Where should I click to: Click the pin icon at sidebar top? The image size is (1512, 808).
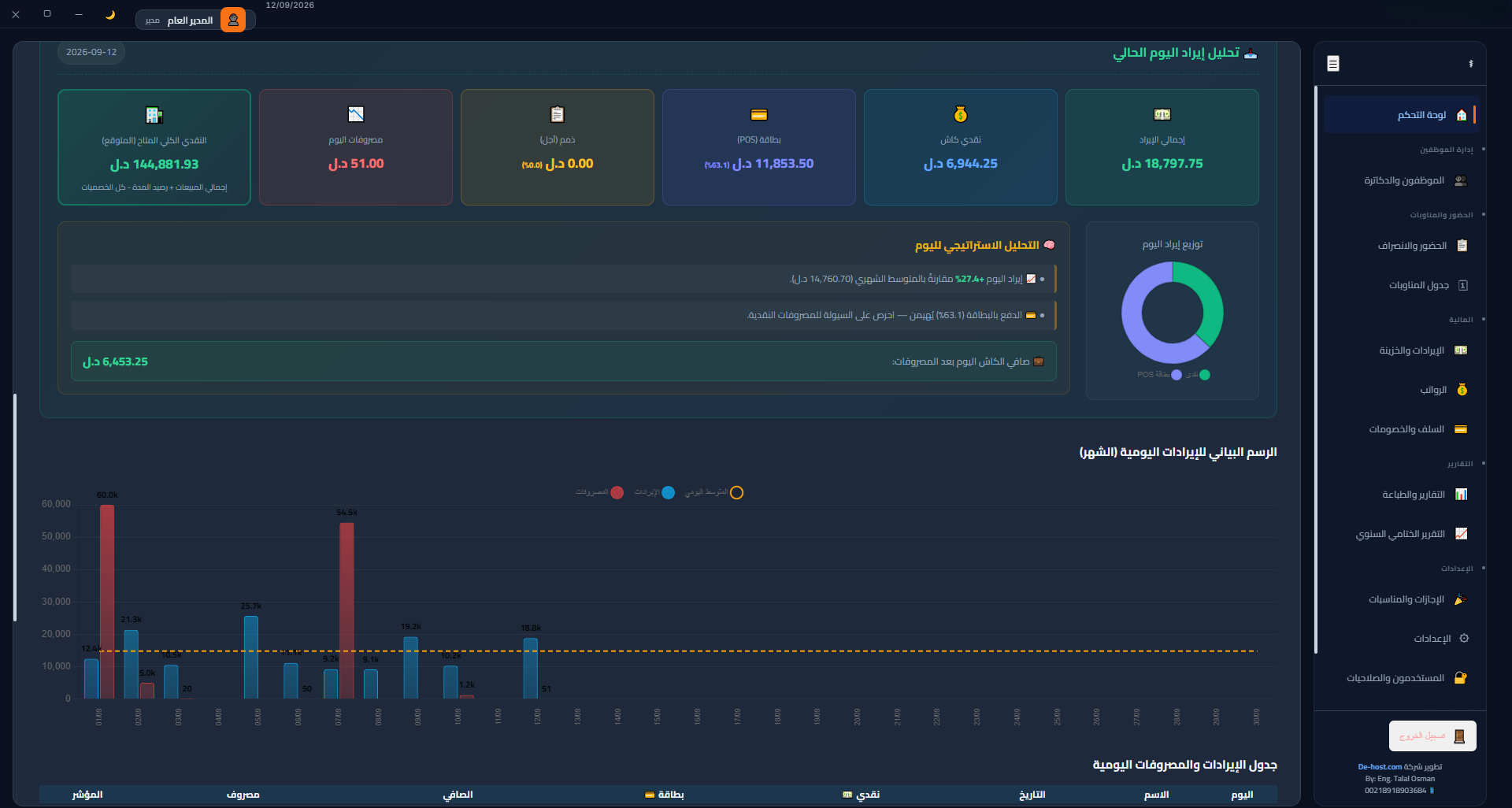[x=1471, y=64]
